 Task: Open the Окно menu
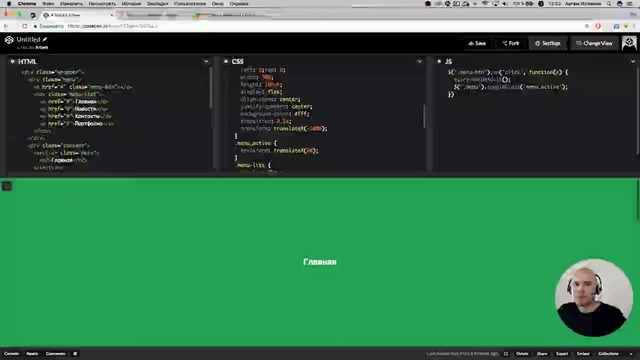point(217,4)
